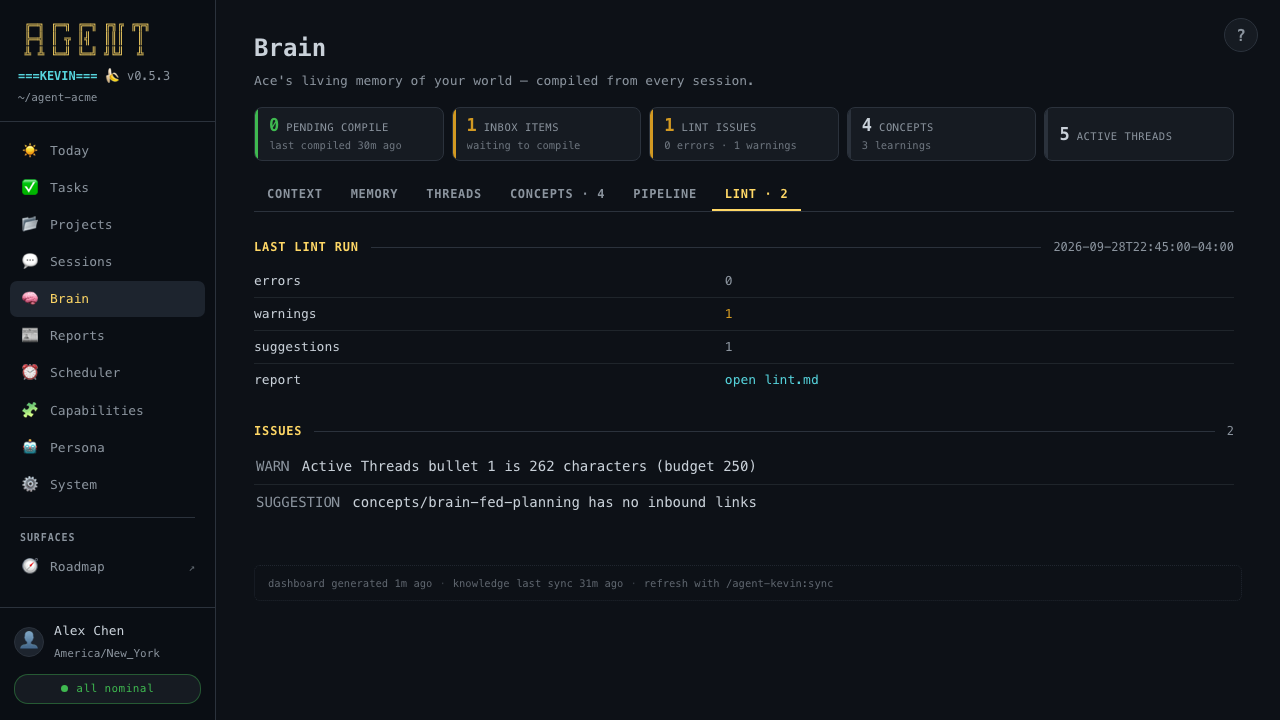Switch to the MEMORY tab
This screenshot has height=720, width=1280.
coord(374,194)
